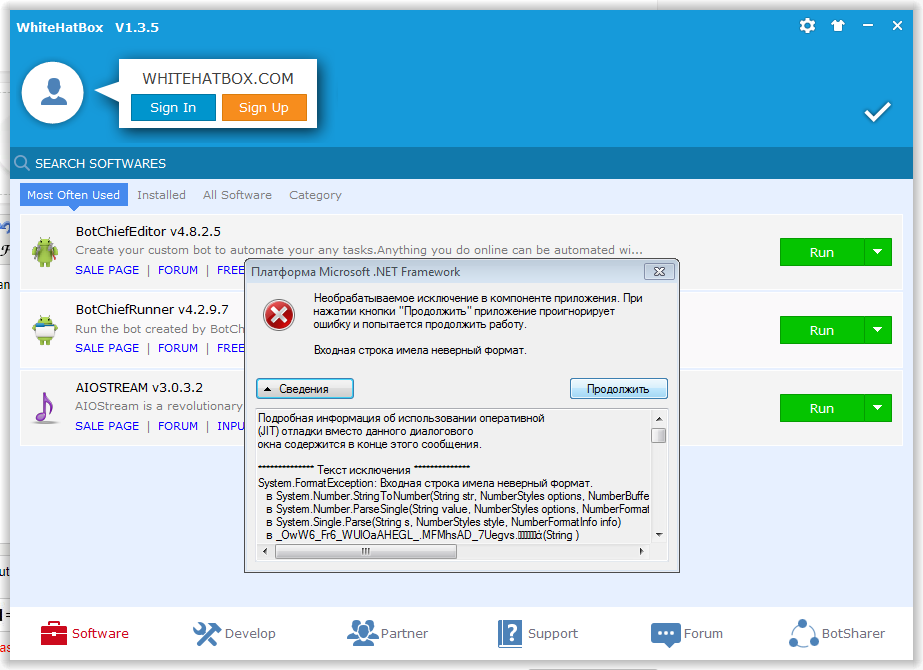Switch to the All Software tab
Image resolution: width=923 pixels, height=670 pixels.
(237, 195)
